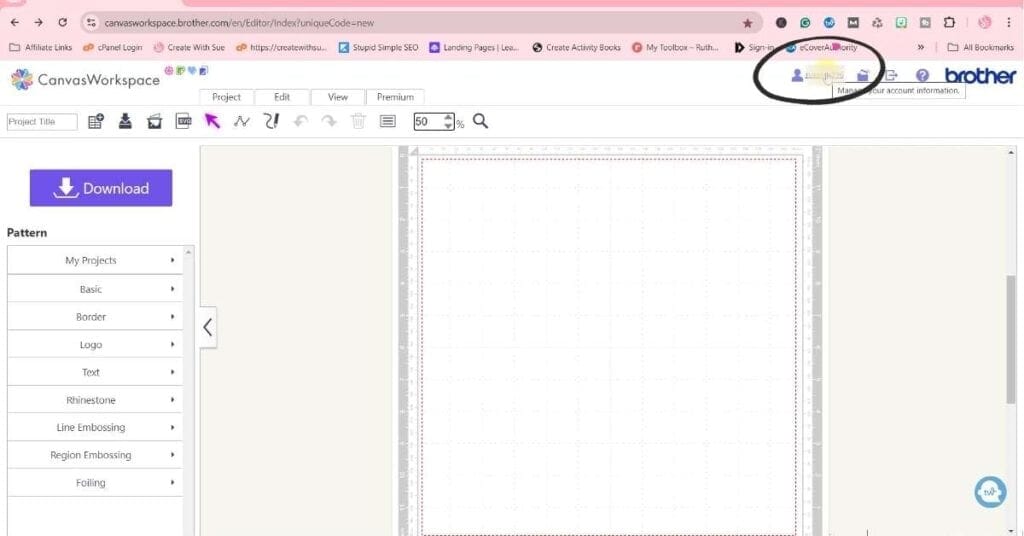
Task: Click the browser address bar URL
Action: [x=239, y=23]
